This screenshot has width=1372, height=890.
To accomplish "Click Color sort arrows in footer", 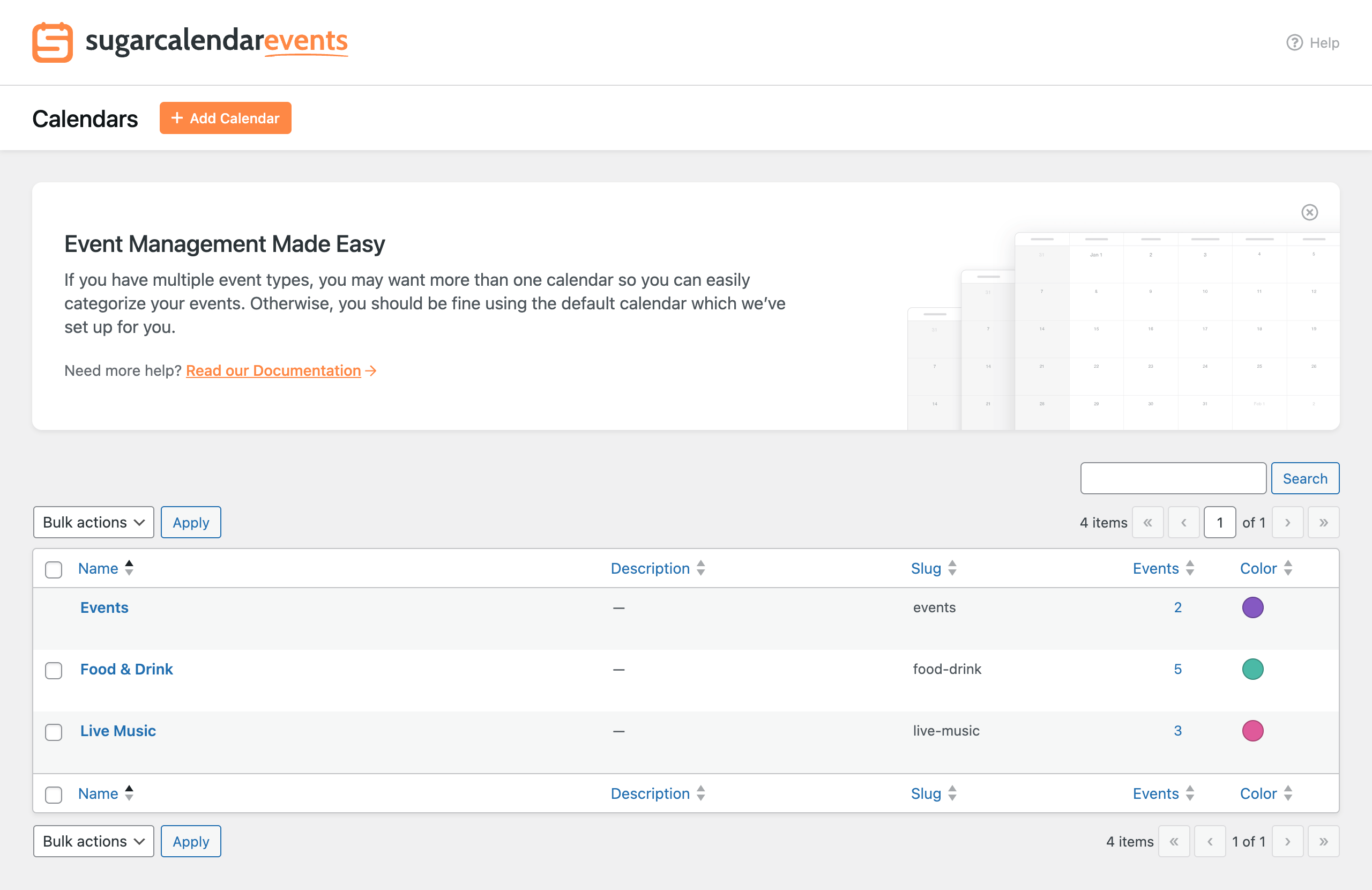I will tap(1288, 793).
